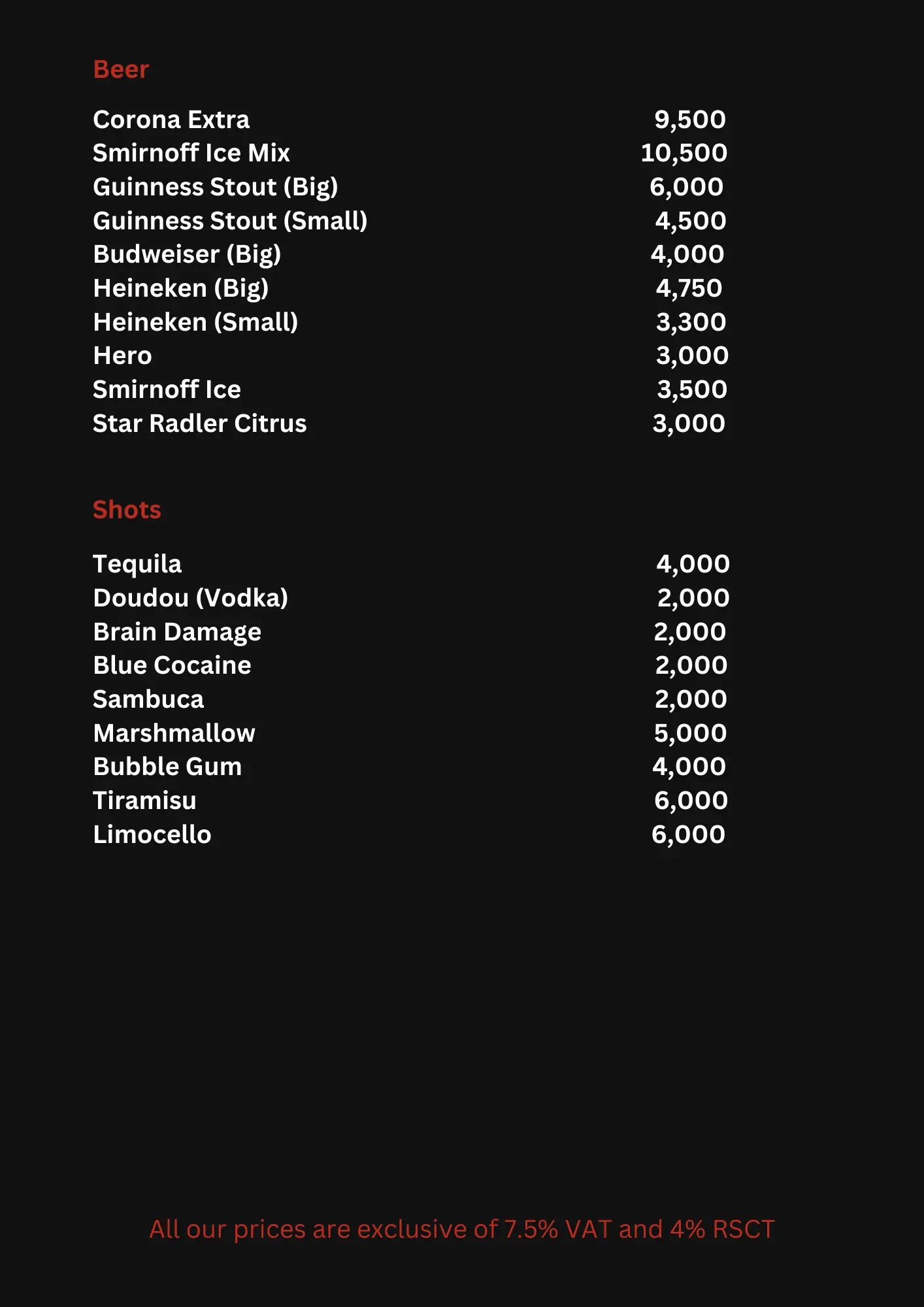Click the Guinness Stout (Small) price 4,500

coord(690,221)
